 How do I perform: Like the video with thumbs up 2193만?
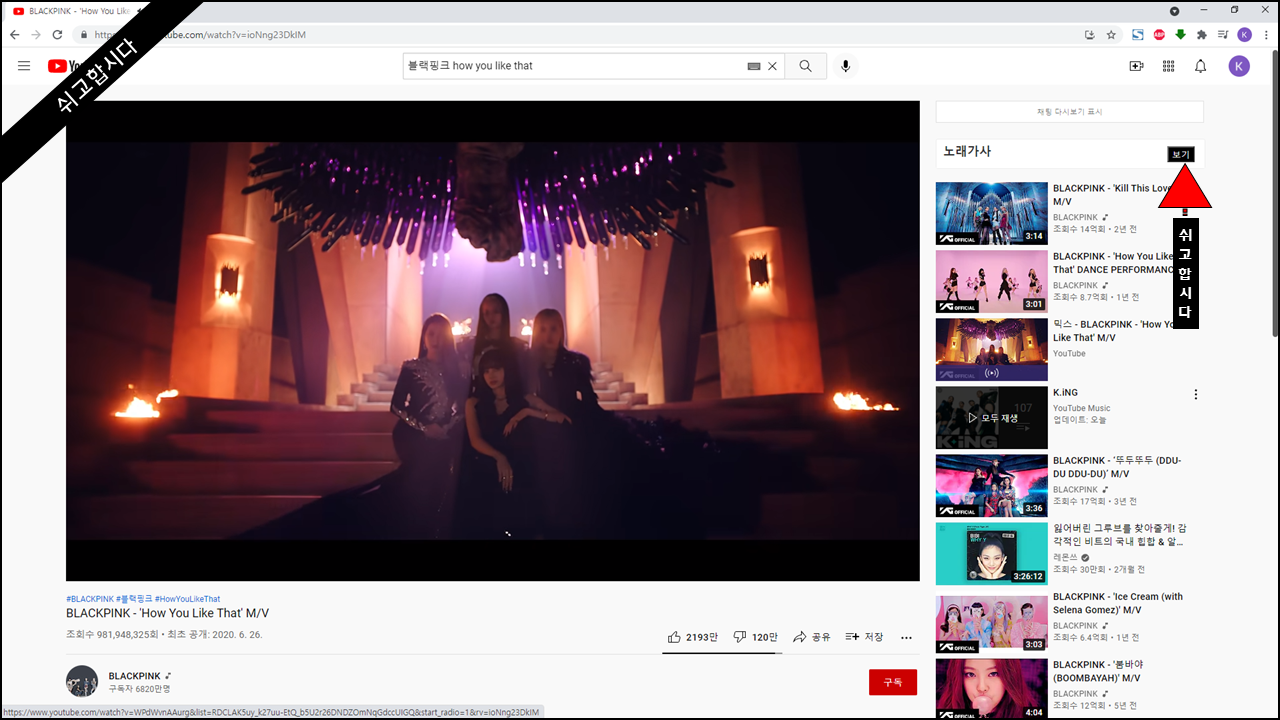(x=693, y=637)
